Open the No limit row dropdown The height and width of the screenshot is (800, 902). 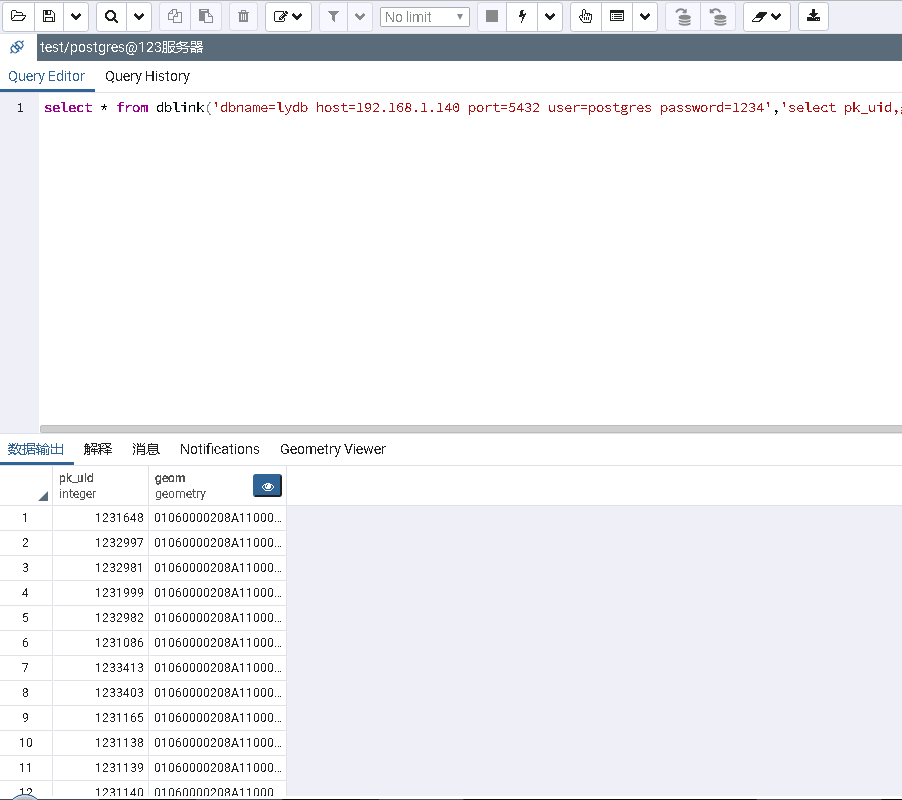coord(424,16)
